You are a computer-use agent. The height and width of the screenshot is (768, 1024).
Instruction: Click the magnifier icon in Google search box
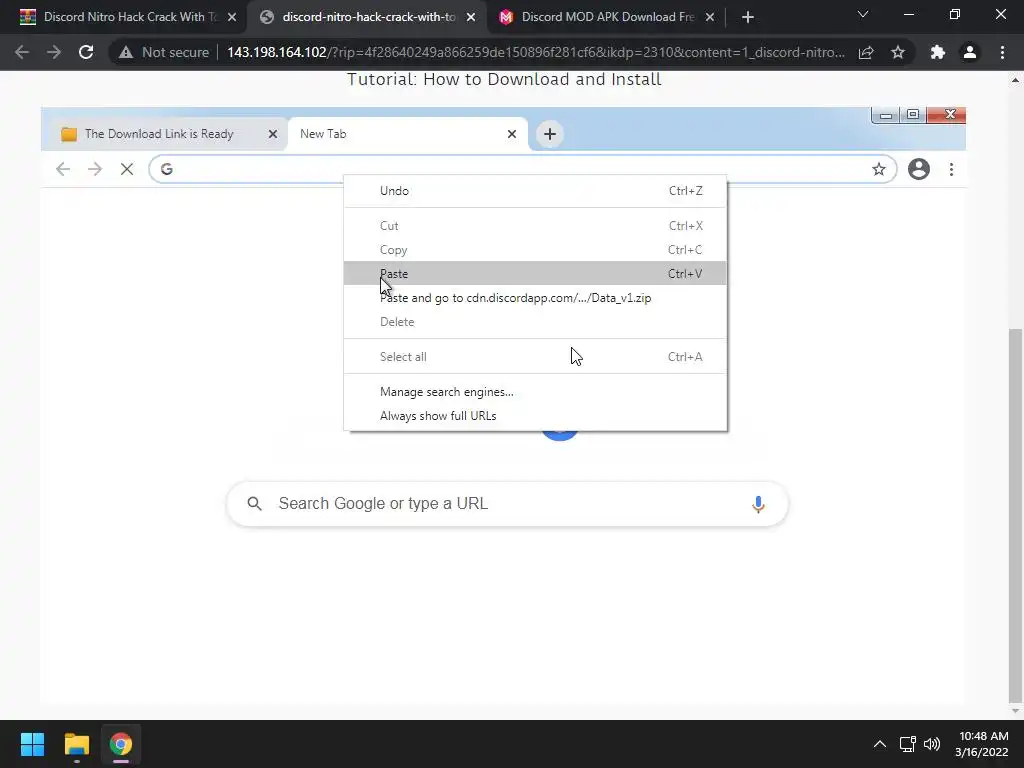[255, 504]
